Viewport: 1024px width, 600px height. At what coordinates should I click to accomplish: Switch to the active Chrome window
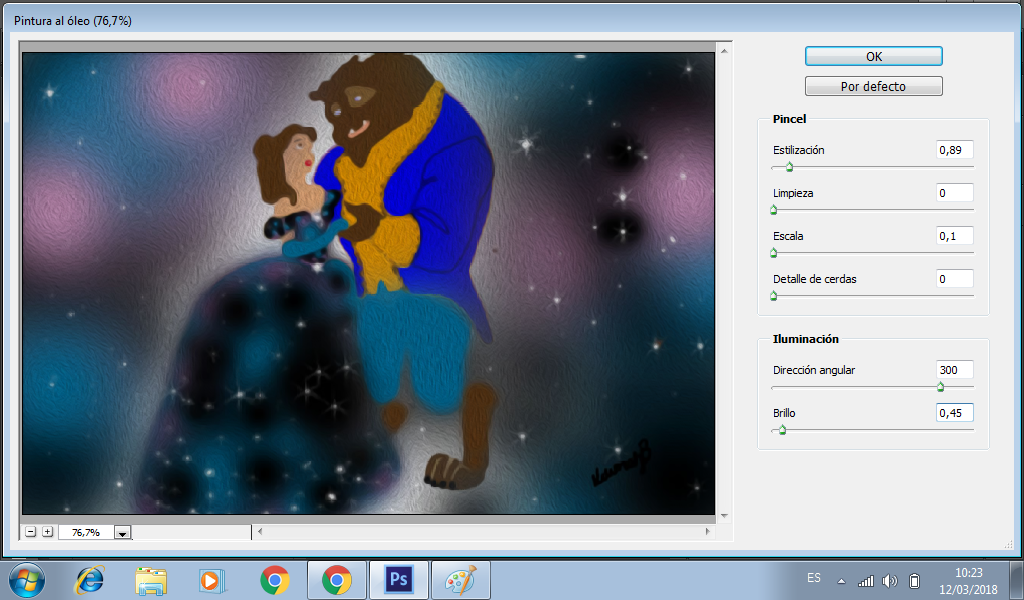[x=336, y=580]
